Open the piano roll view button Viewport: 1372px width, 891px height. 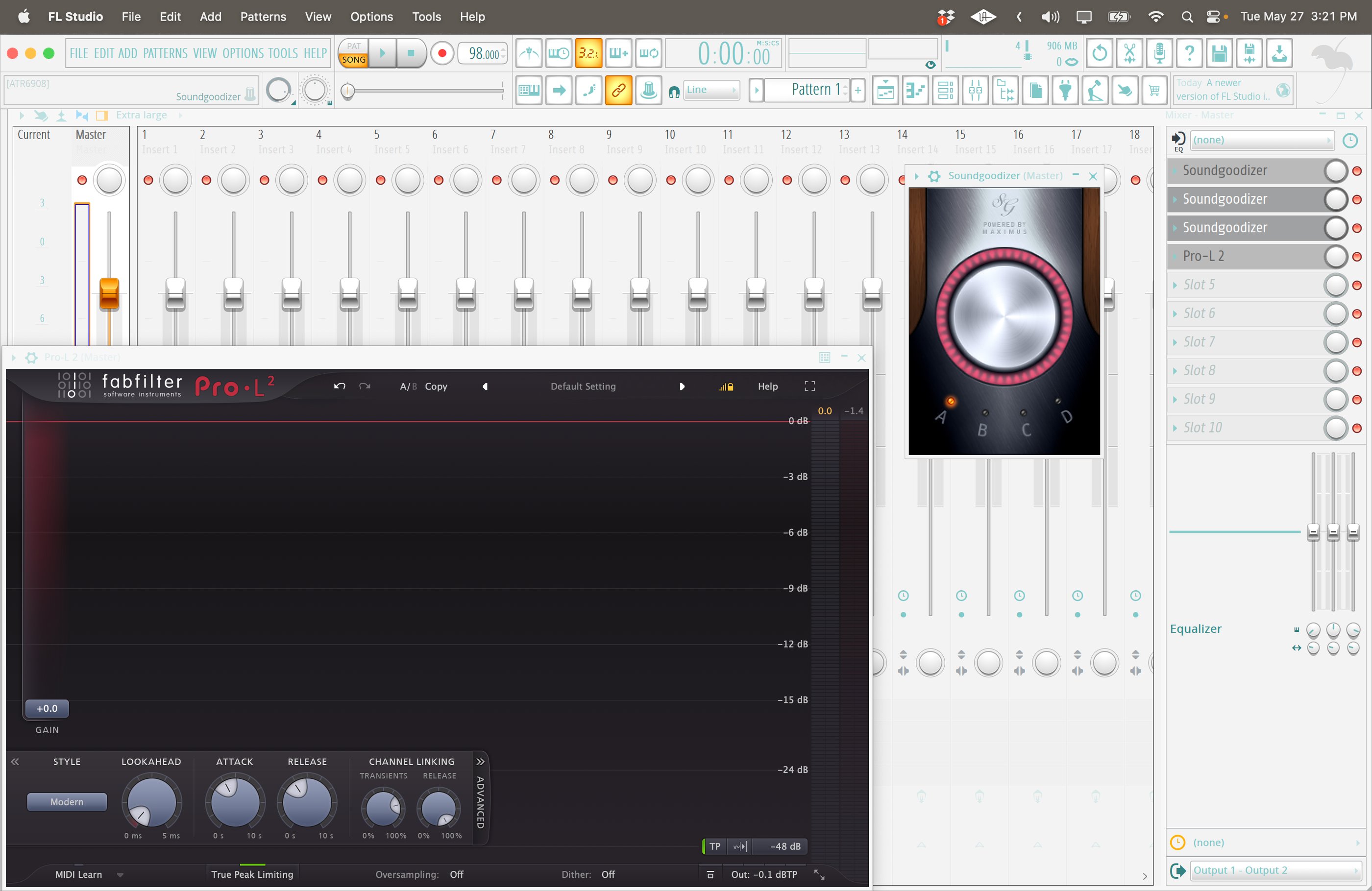click(x=915, y=91)
